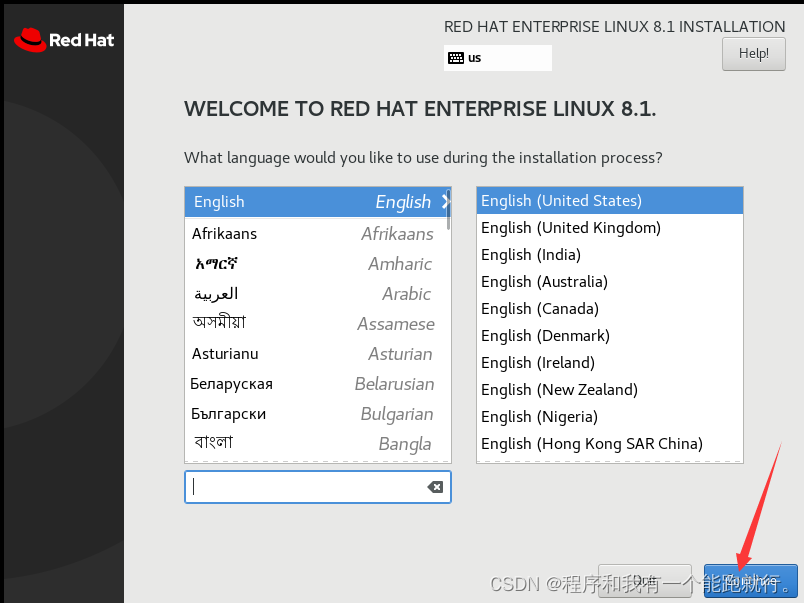
Task: Open the Help! button
Action: pos(753,54)
